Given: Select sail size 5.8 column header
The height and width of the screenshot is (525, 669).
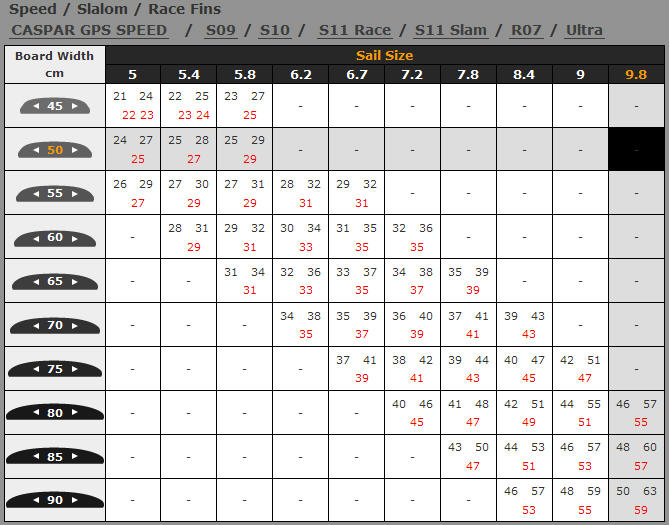Looking at the screenshot, I should tap(244, 74).
